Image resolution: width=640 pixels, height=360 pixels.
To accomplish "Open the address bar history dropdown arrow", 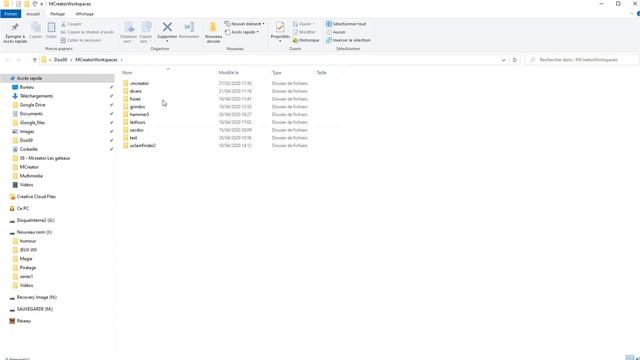I will click(x=503, y=60).
